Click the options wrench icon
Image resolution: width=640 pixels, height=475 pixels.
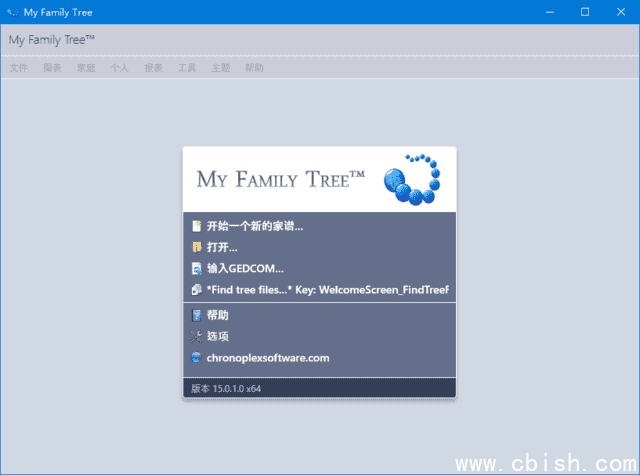click(196, 337)
